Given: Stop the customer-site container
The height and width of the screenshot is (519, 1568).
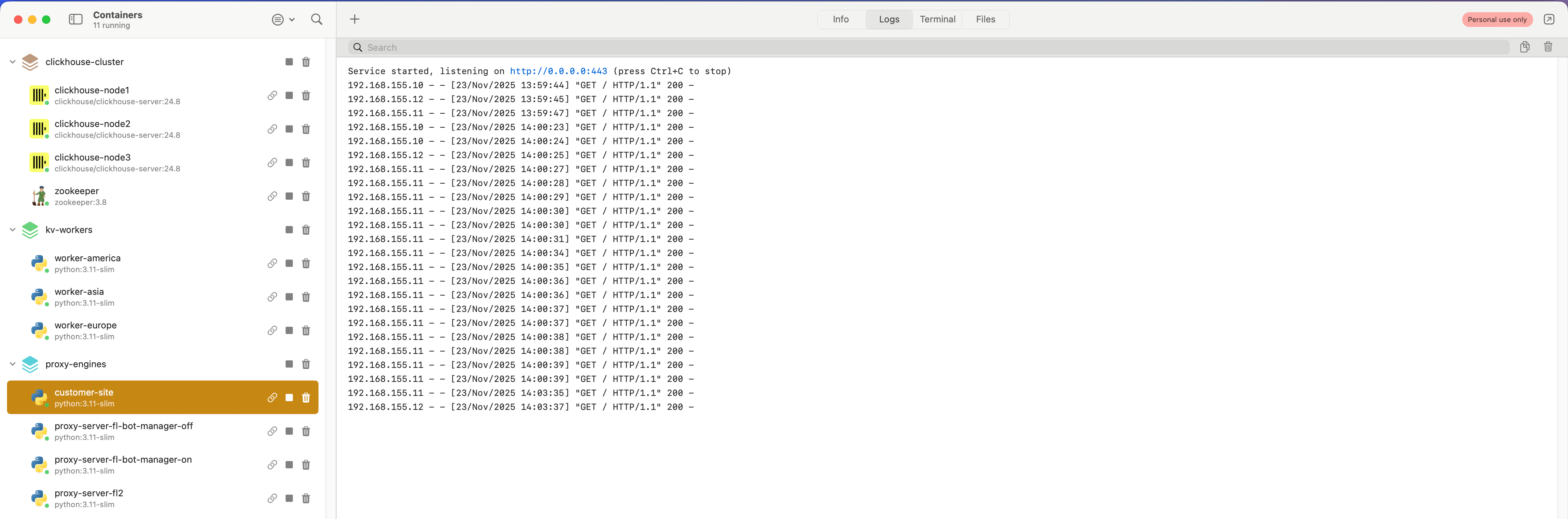Looking at the screenshot, I should 289,397.
